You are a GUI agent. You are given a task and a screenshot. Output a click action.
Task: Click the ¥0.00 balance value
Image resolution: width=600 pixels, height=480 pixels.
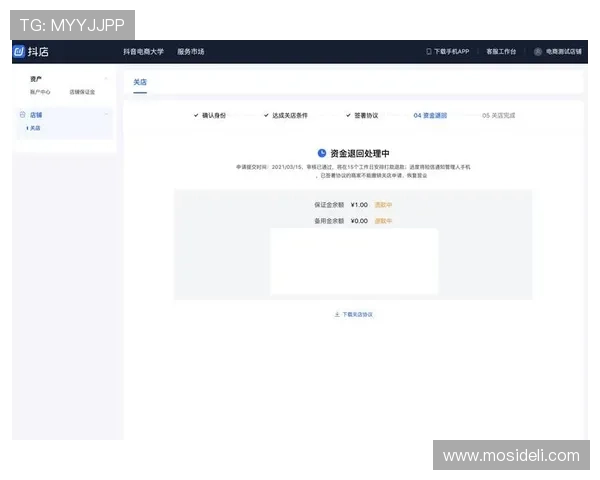pyautogui.click(x=359, y=221)
